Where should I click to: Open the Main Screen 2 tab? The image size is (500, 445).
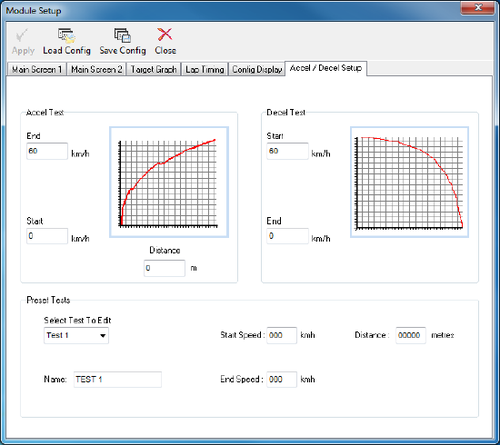click(x=96, y=69)
